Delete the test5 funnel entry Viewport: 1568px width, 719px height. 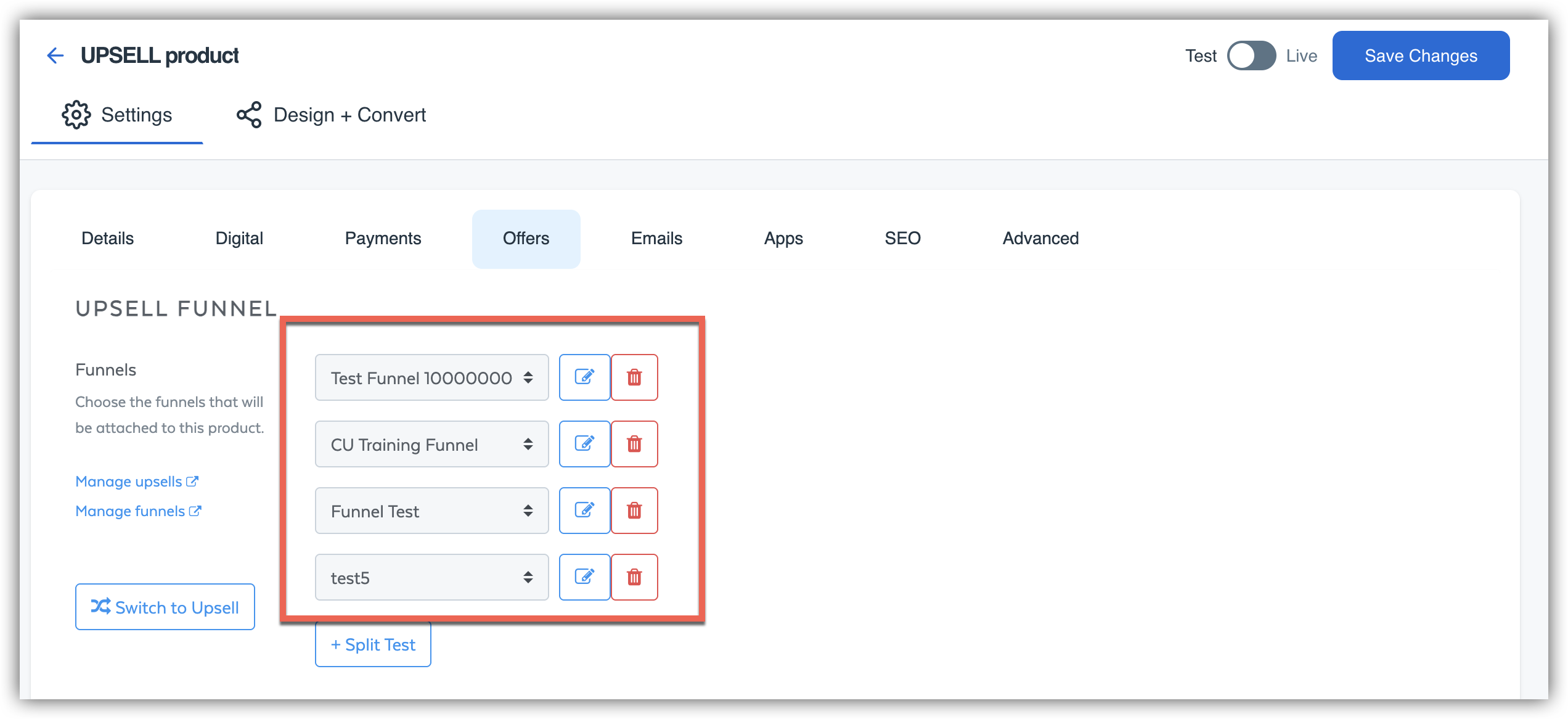tap(634, 577)
